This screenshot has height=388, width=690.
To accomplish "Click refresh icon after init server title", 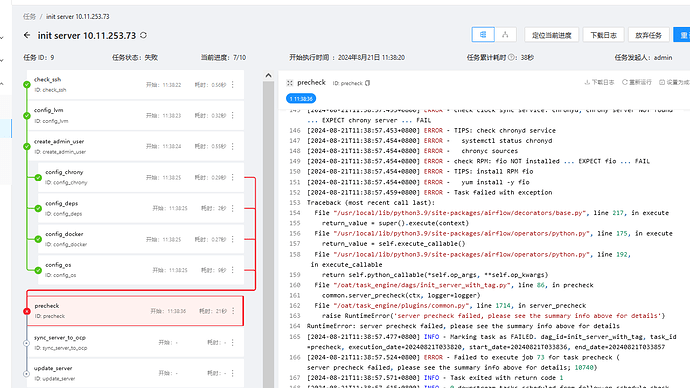I will click(143, 35).
